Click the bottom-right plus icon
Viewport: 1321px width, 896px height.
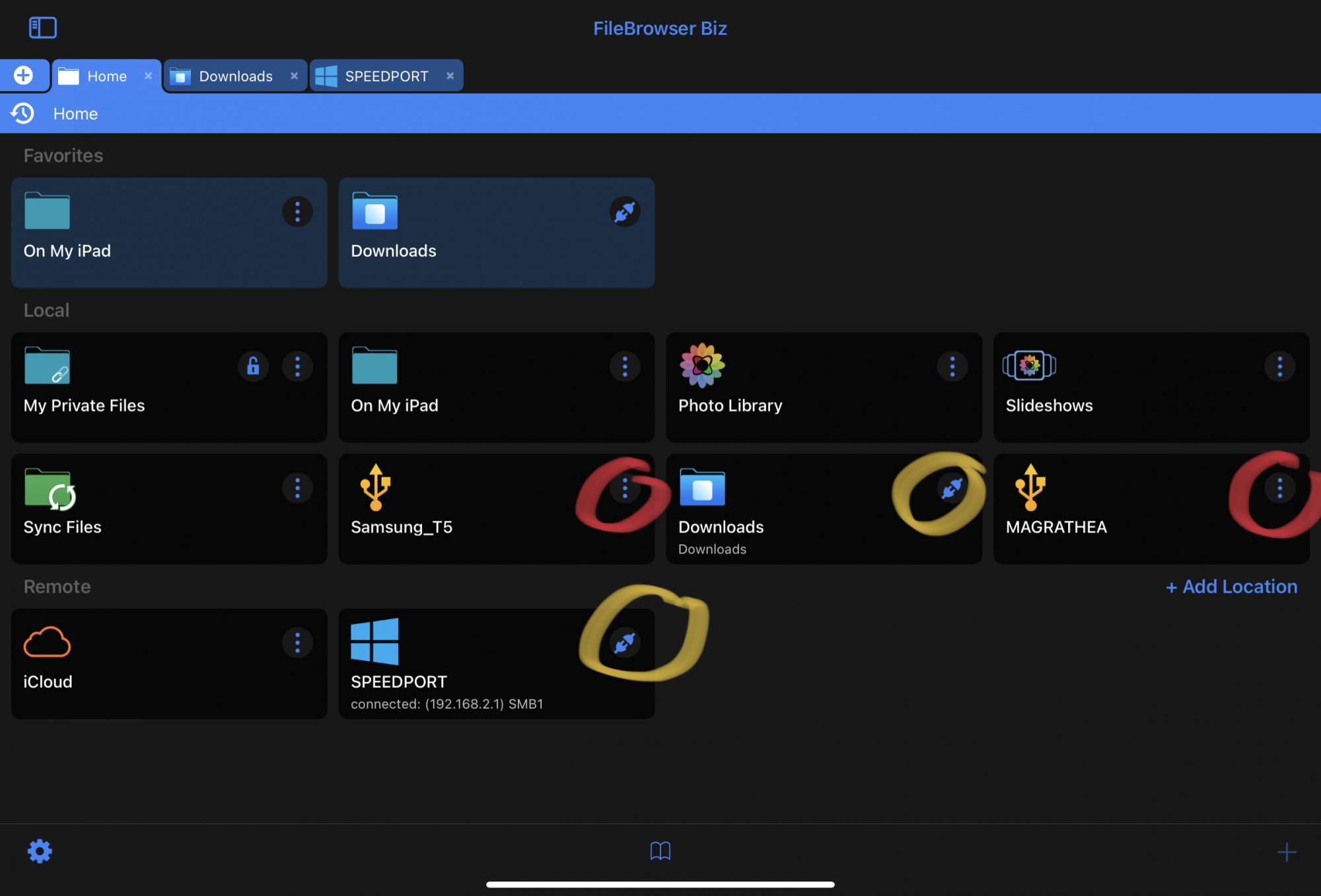1286,852
